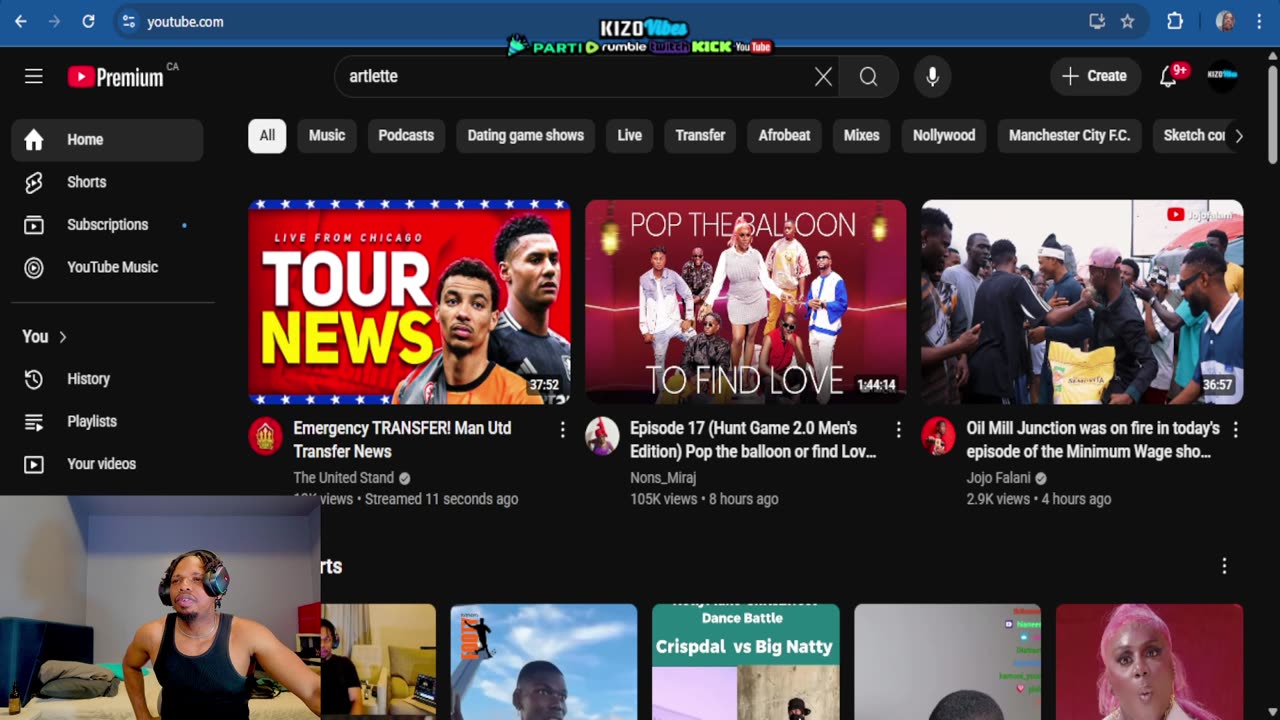Go back to the previous browser page
Viewport: 1280px width, 720px height.
tap(21, 21)
